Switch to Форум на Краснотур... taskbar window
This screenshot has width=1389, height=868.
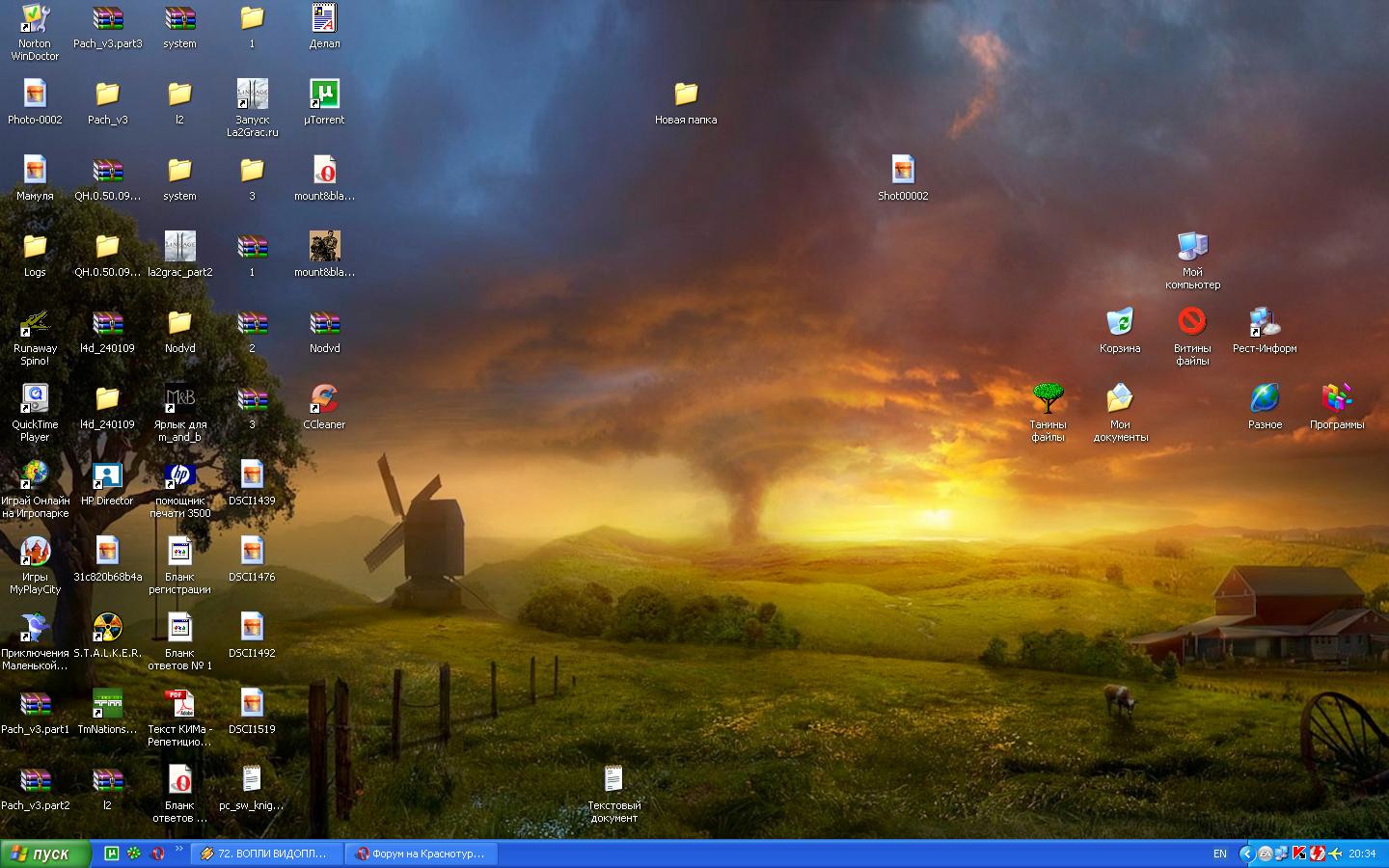(x=422, y=854)
